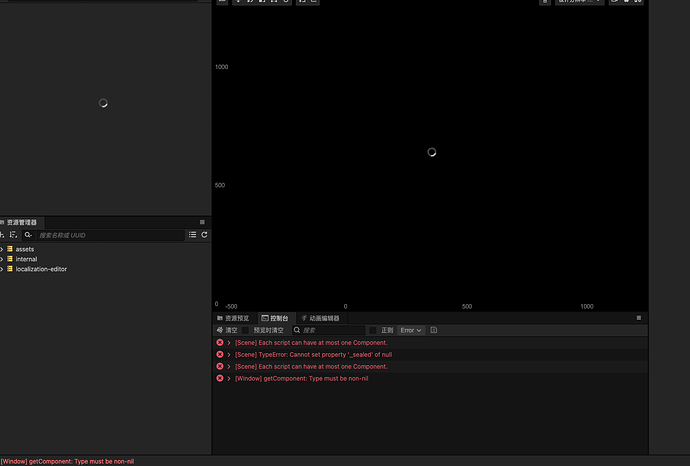Switch to the 资源预览 tab
This screenshot has height=466, width=690.
coord(233,318)
